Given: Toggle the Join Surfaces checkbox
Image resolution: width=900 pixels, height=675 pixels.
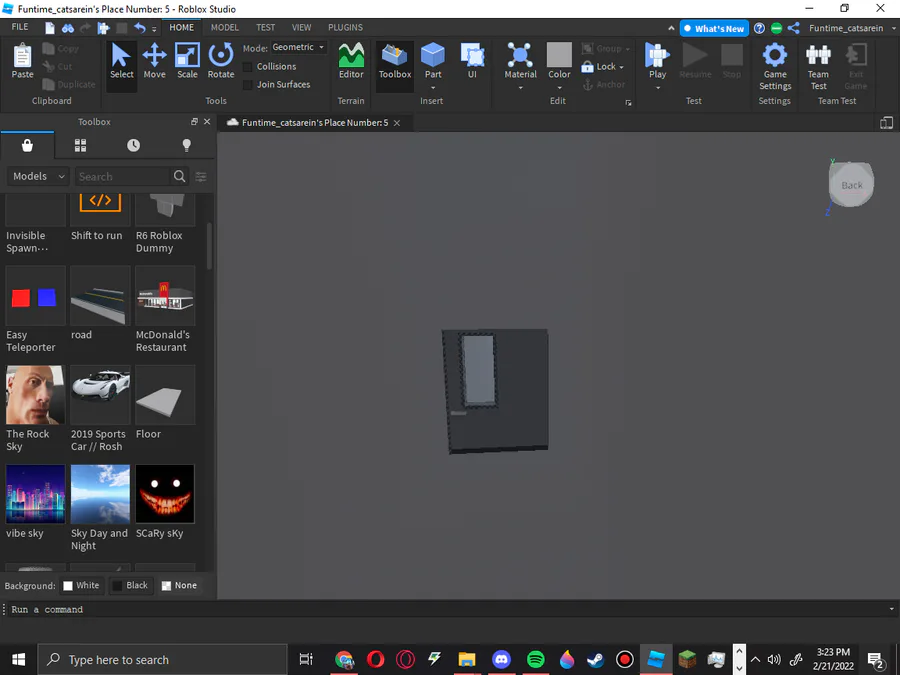Looking at the screenshot, I should point(248,85).
